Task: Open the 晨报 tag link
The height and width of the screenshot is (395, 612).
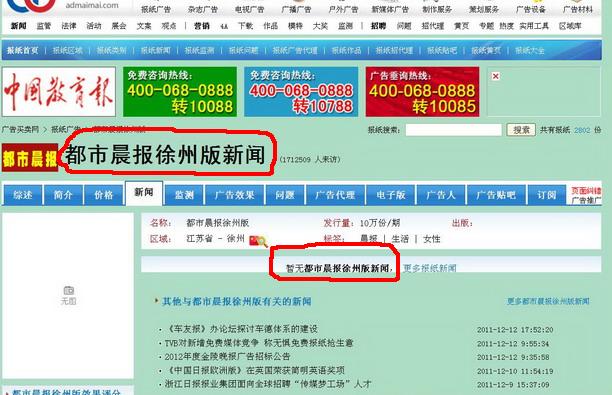Action: tap(368, 239)
